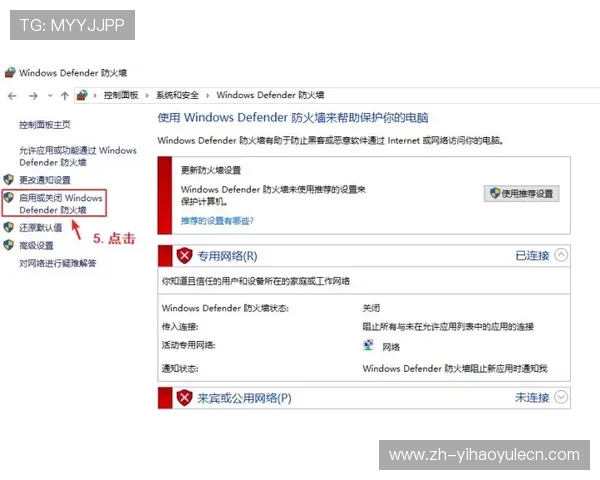Click red shield icon for 来宾或公用网络(P)
The width and height of the screenshot is (600, 480).
(184, 398)
